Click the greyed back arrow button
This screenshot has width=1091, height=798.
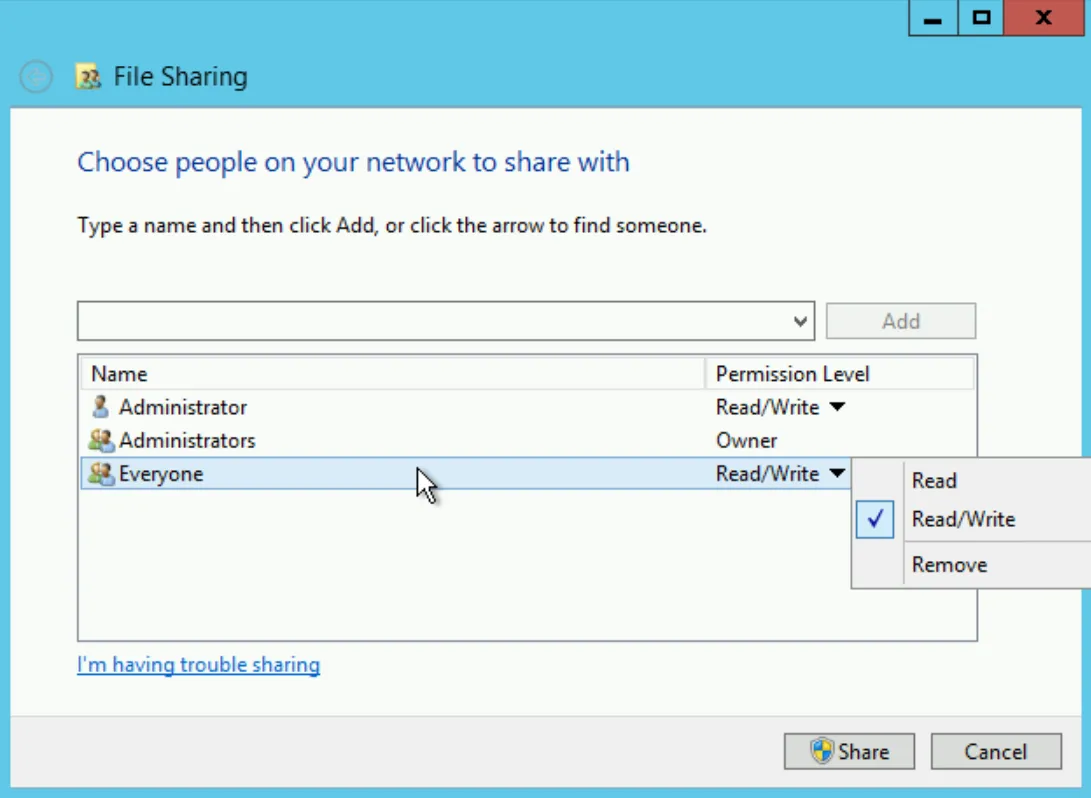click(x=36, y=77)
